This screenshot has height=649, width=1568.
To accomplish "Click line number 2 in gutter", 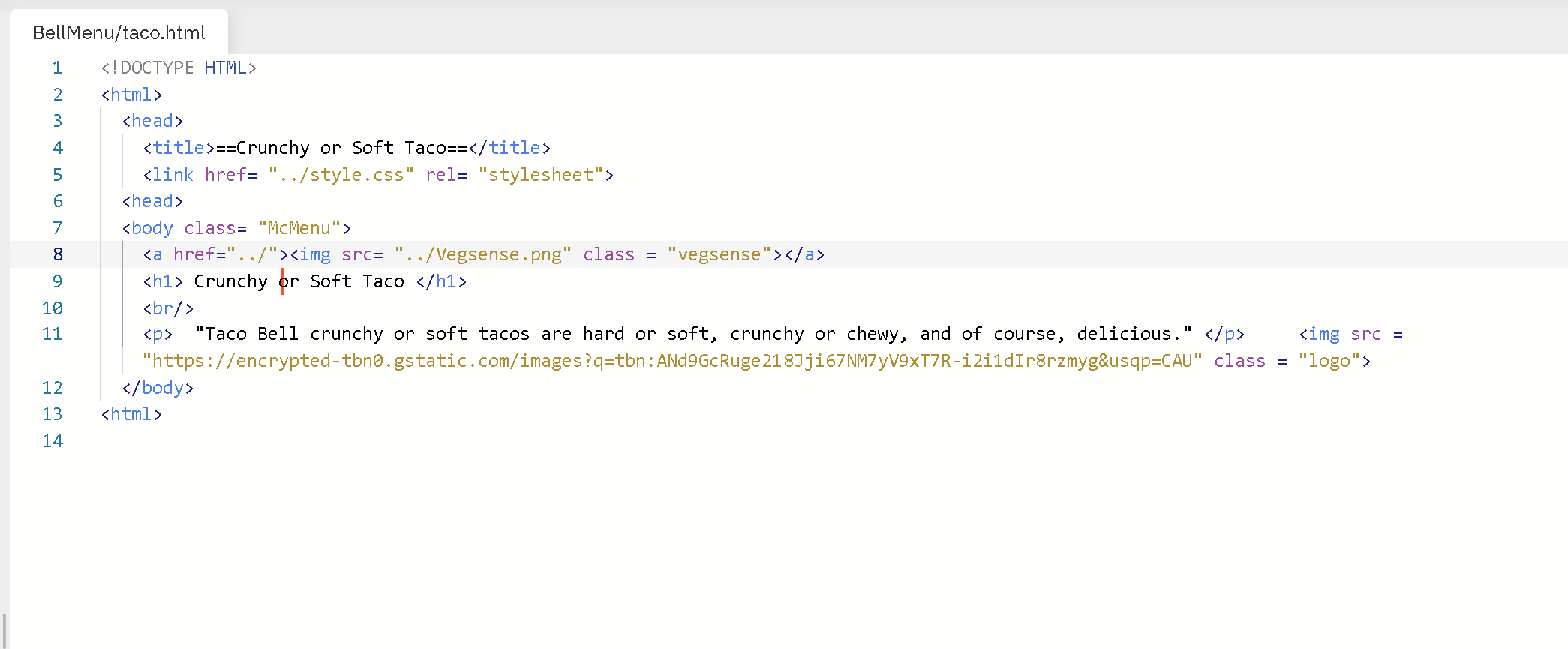I will (57, 95).
